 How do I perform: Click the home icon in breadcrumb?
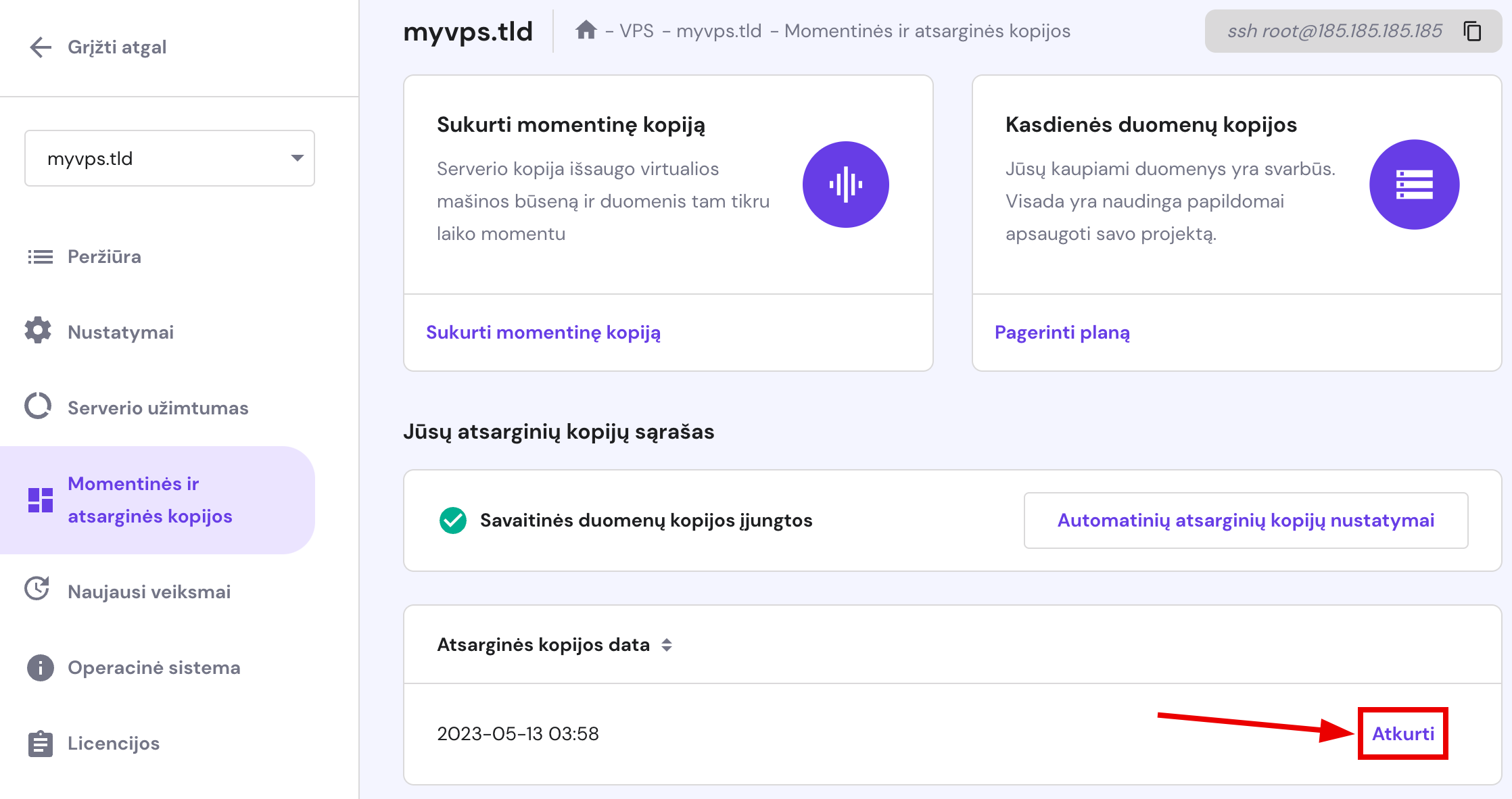(x=586, y=30)
